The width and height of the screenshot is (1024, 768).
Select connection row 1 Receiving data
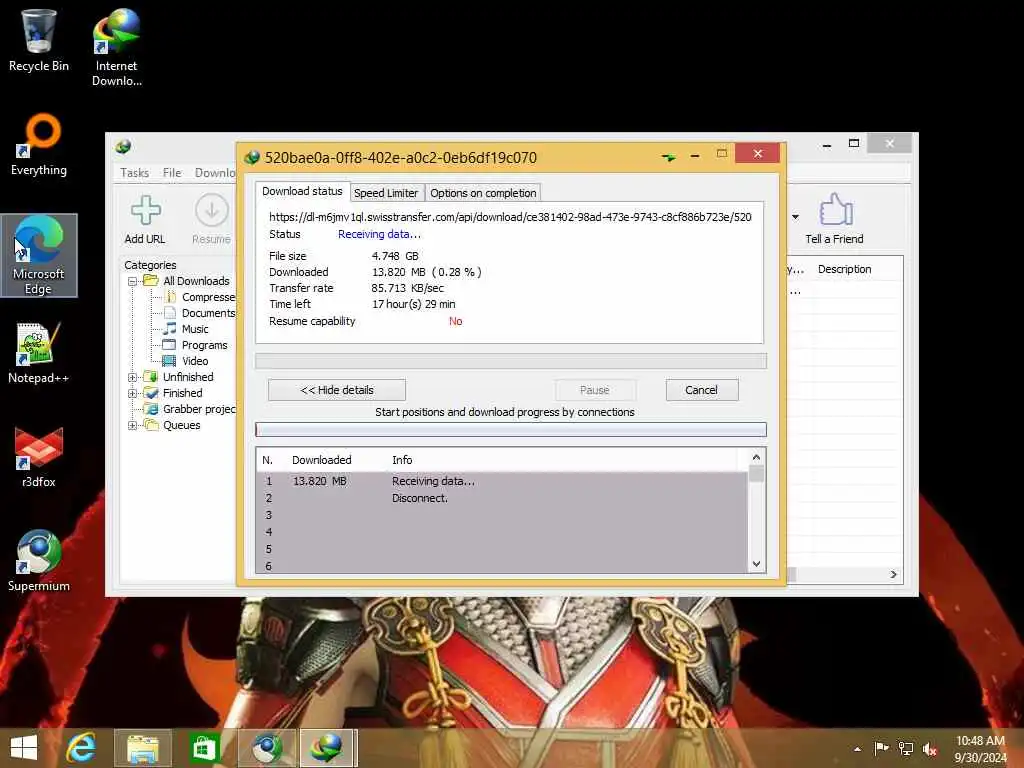[x=502, y=481]
